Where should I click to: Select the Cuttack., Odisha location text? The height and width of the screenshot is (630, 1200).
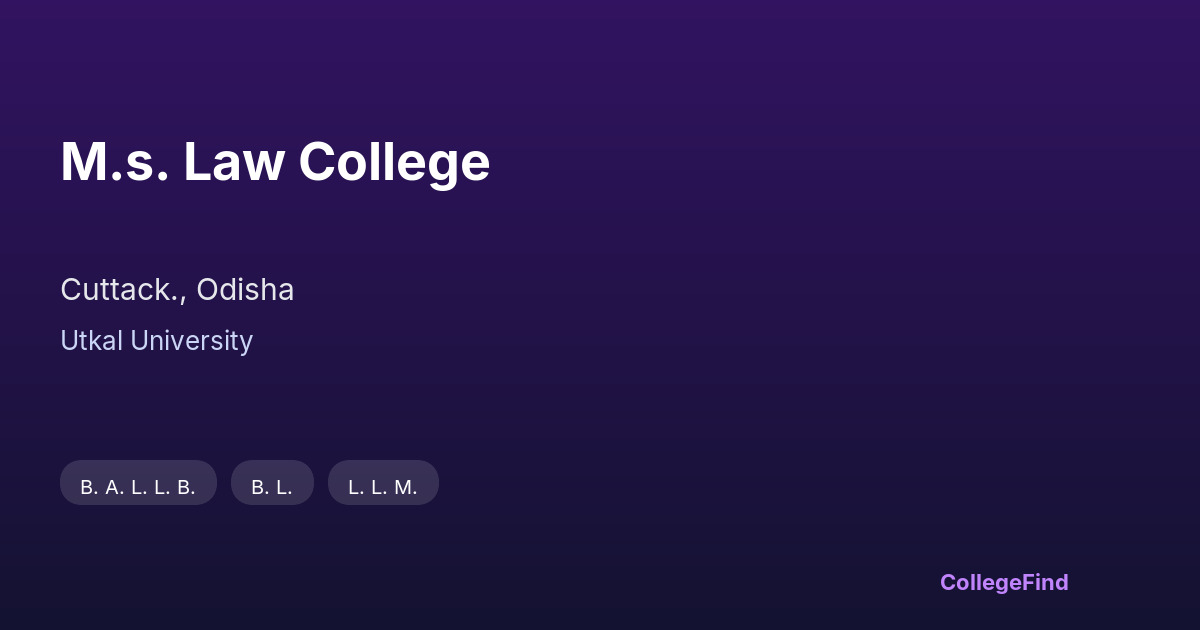coord(177,290)
